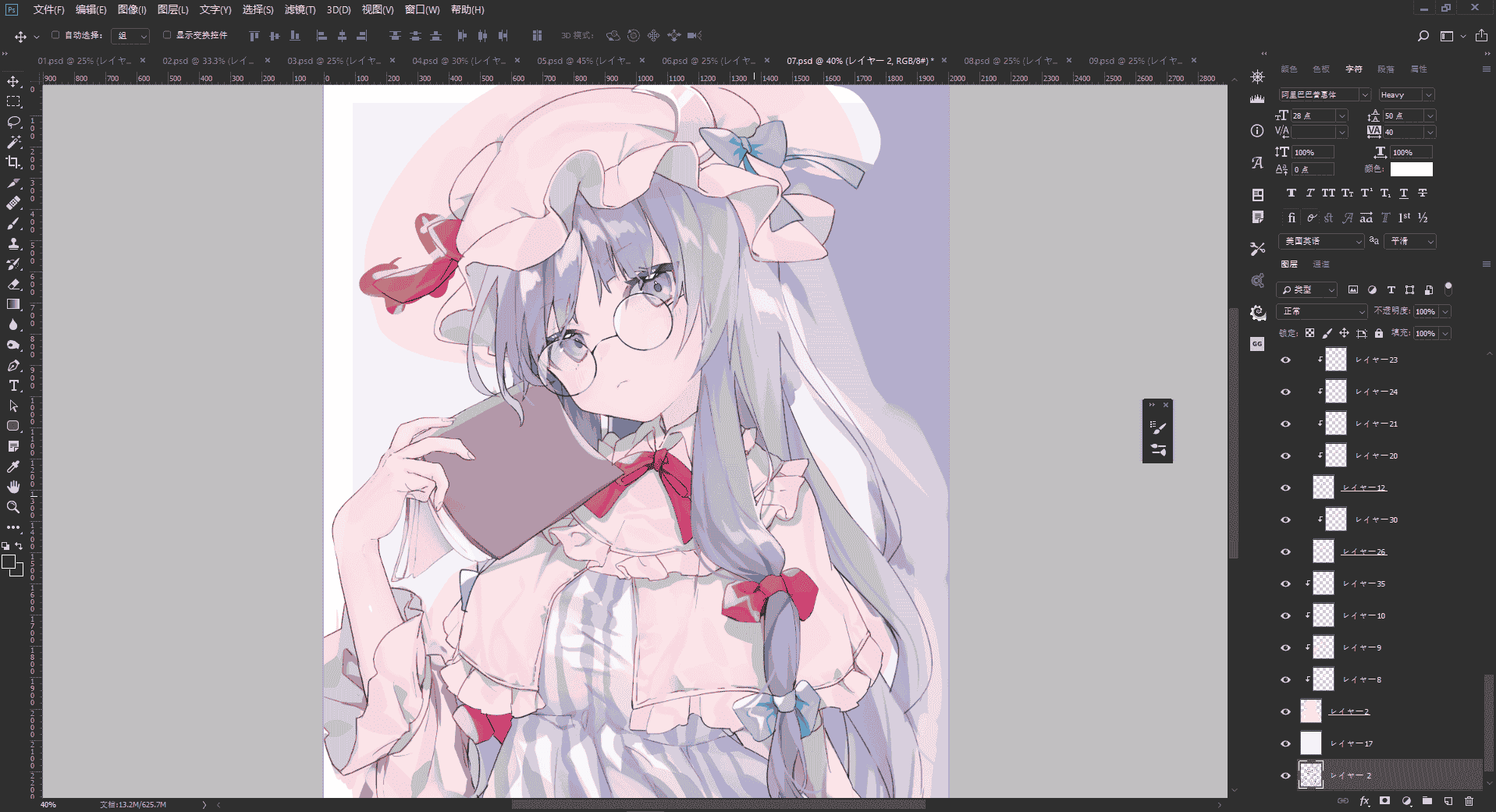Open the 阿里巴巴普惠体 font family dropdown
Viewport: 1496px width, 812px height.
pyautogui.click(x=1324, y=94)
